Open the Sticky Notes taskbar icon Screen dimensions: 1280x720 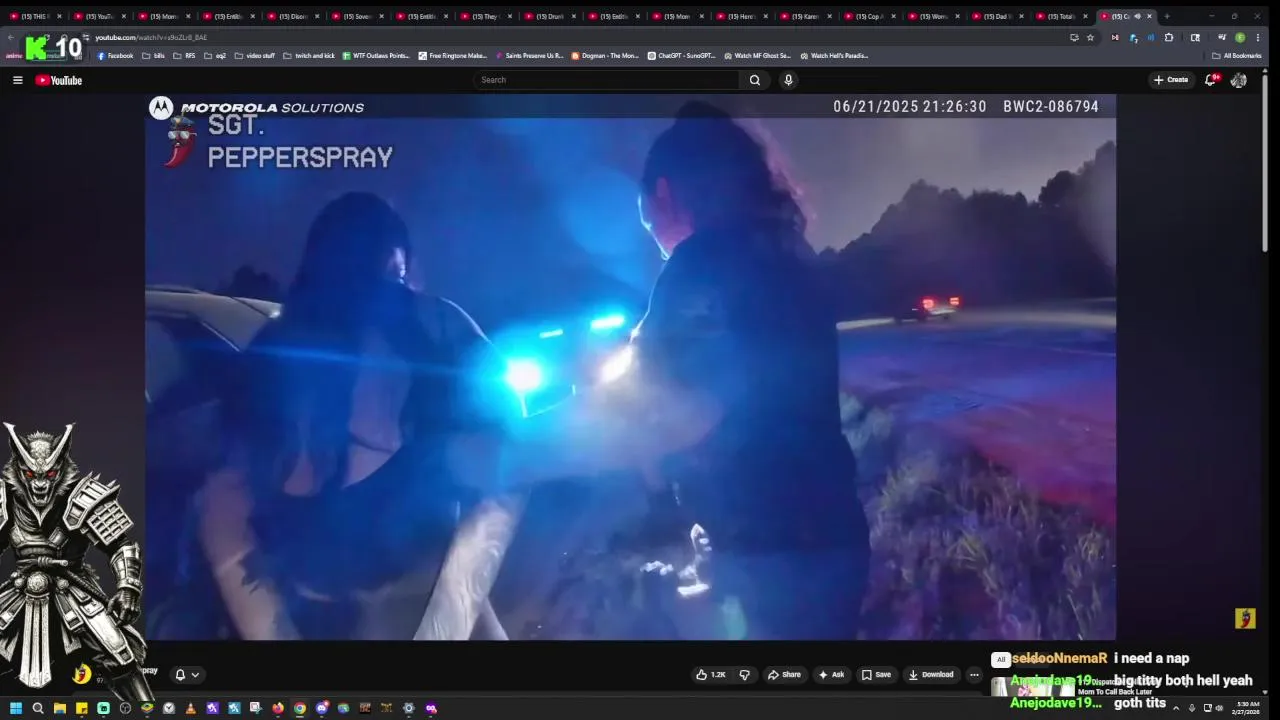[82, 708]
